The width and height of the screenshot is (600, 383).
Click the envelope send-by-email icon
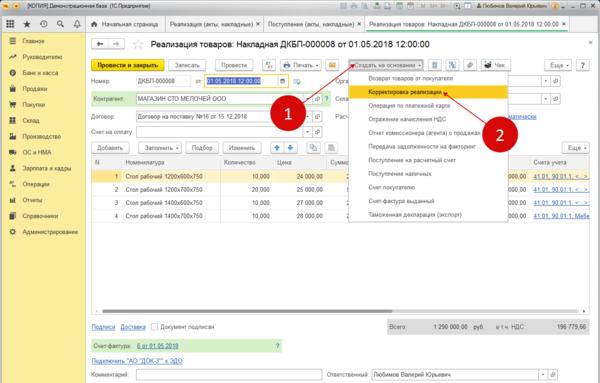[x=332, y=65]
